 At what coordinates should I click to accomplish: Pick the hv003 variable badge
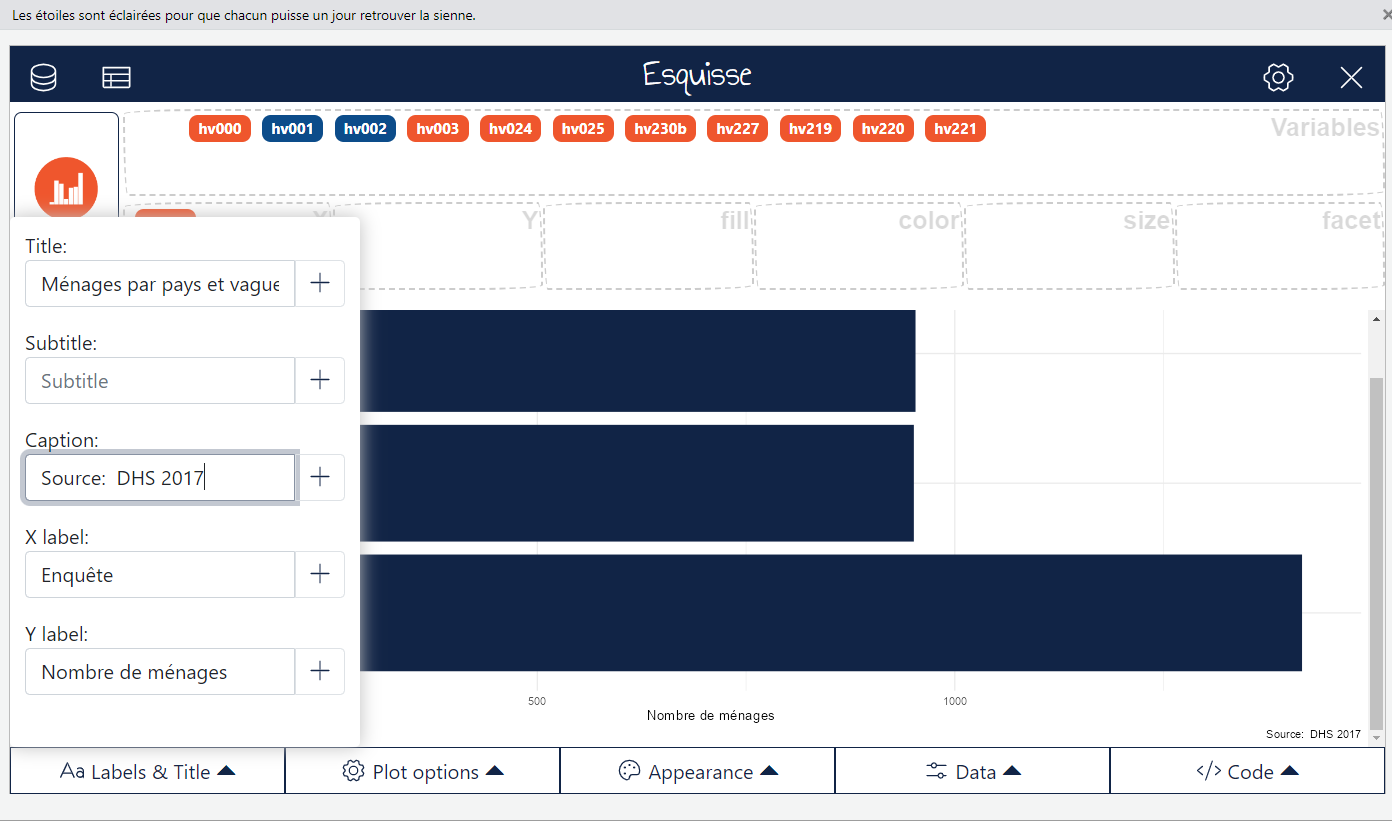tap(438, 128)
